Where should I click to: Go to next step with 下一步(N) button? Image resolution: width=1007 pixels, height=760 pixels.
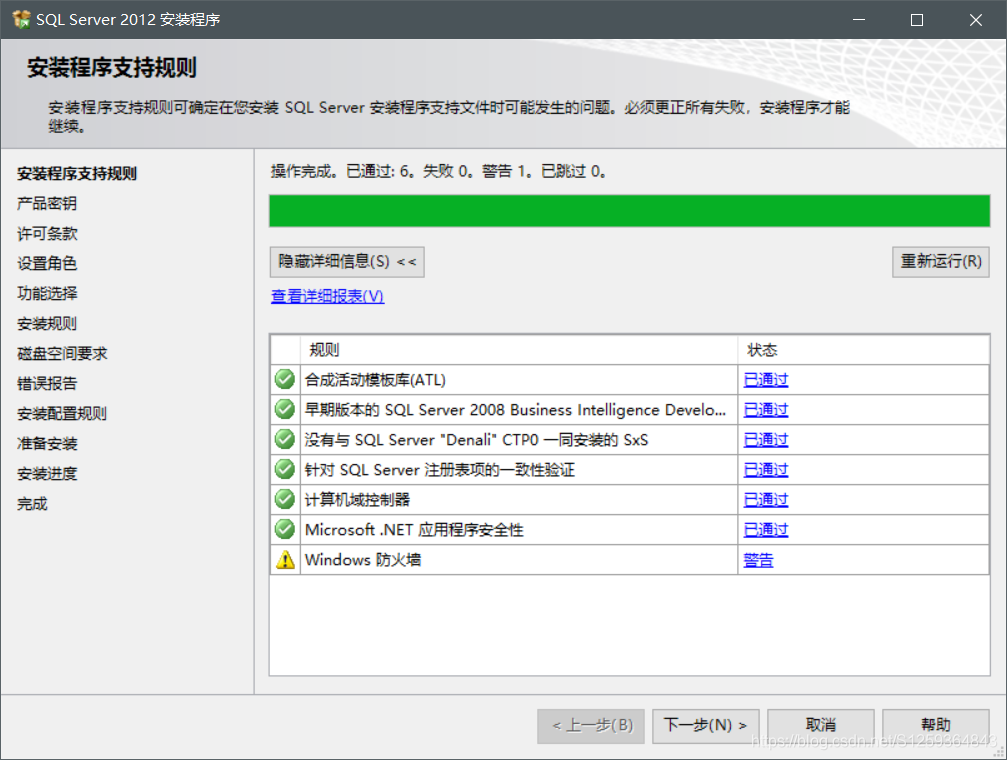706,726
